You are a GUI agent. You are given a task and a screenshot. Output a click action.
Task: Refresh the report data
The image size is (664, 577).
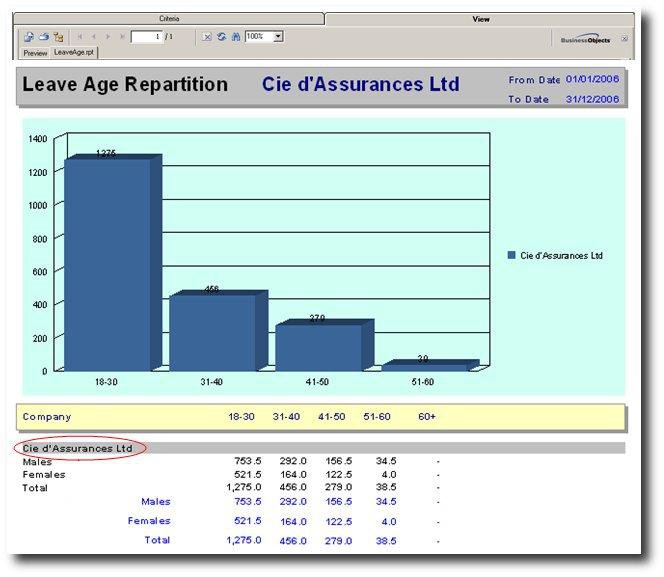(x=221, y=37)
